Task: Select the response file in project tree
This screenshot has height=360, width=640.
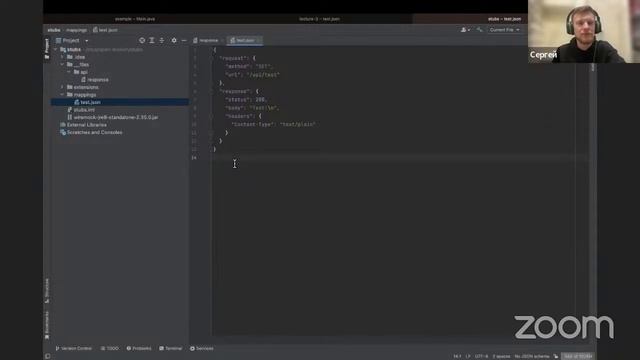Action: click(95, 80)
